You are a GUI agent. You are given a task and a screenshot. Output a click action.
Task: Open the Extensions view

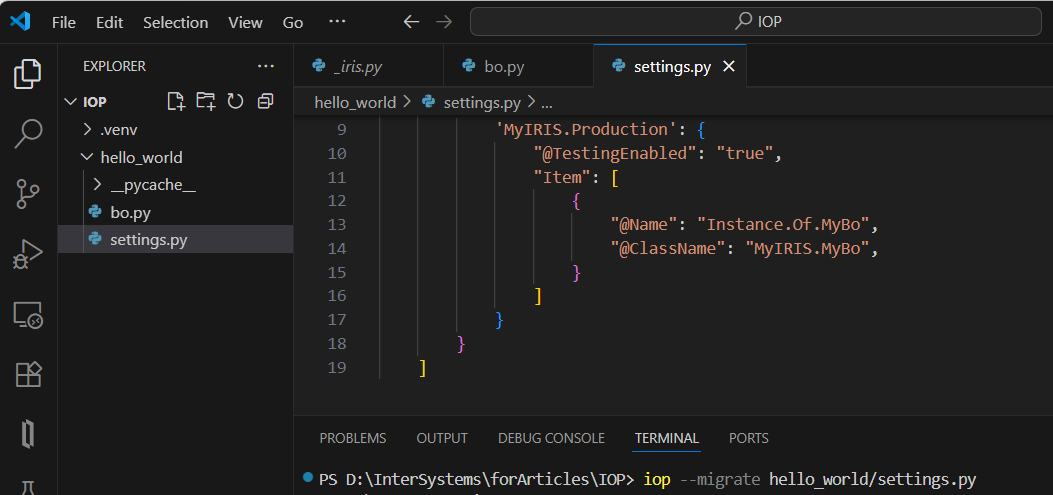point(28,375)
